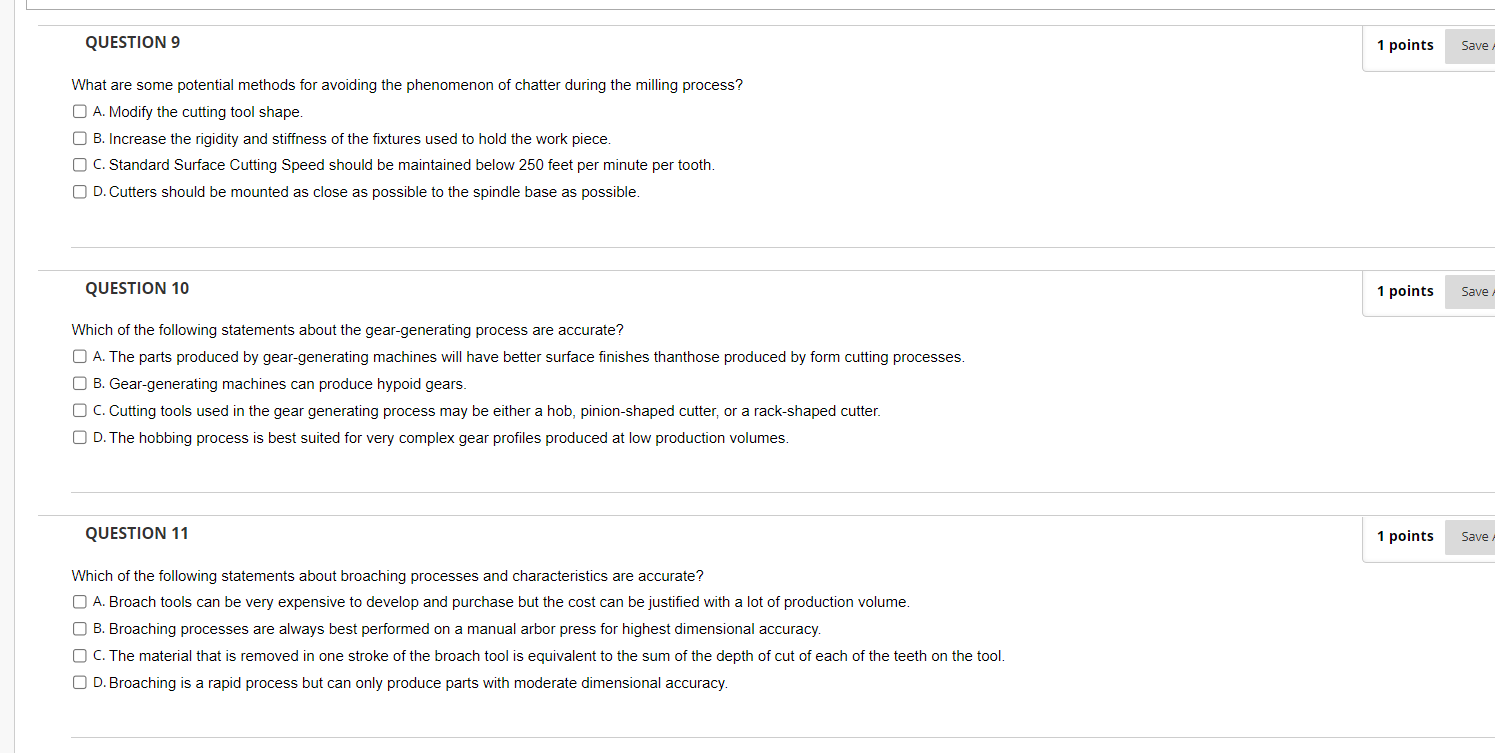Click Save Answer for Question 11

tap(1472, 536)
